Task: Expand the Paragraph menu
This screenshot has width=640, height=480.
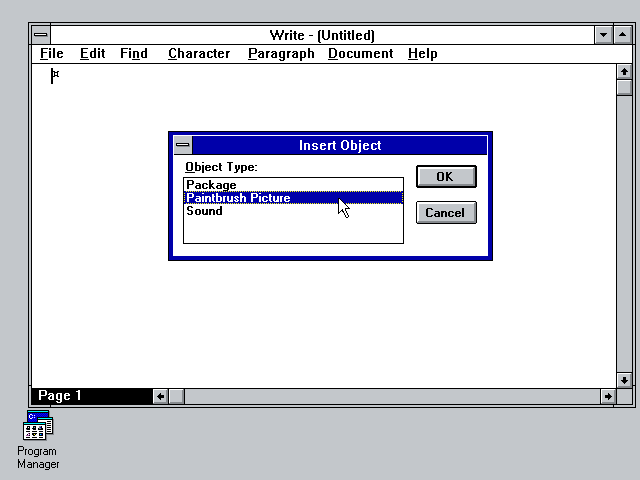Action: pos(281,54)
